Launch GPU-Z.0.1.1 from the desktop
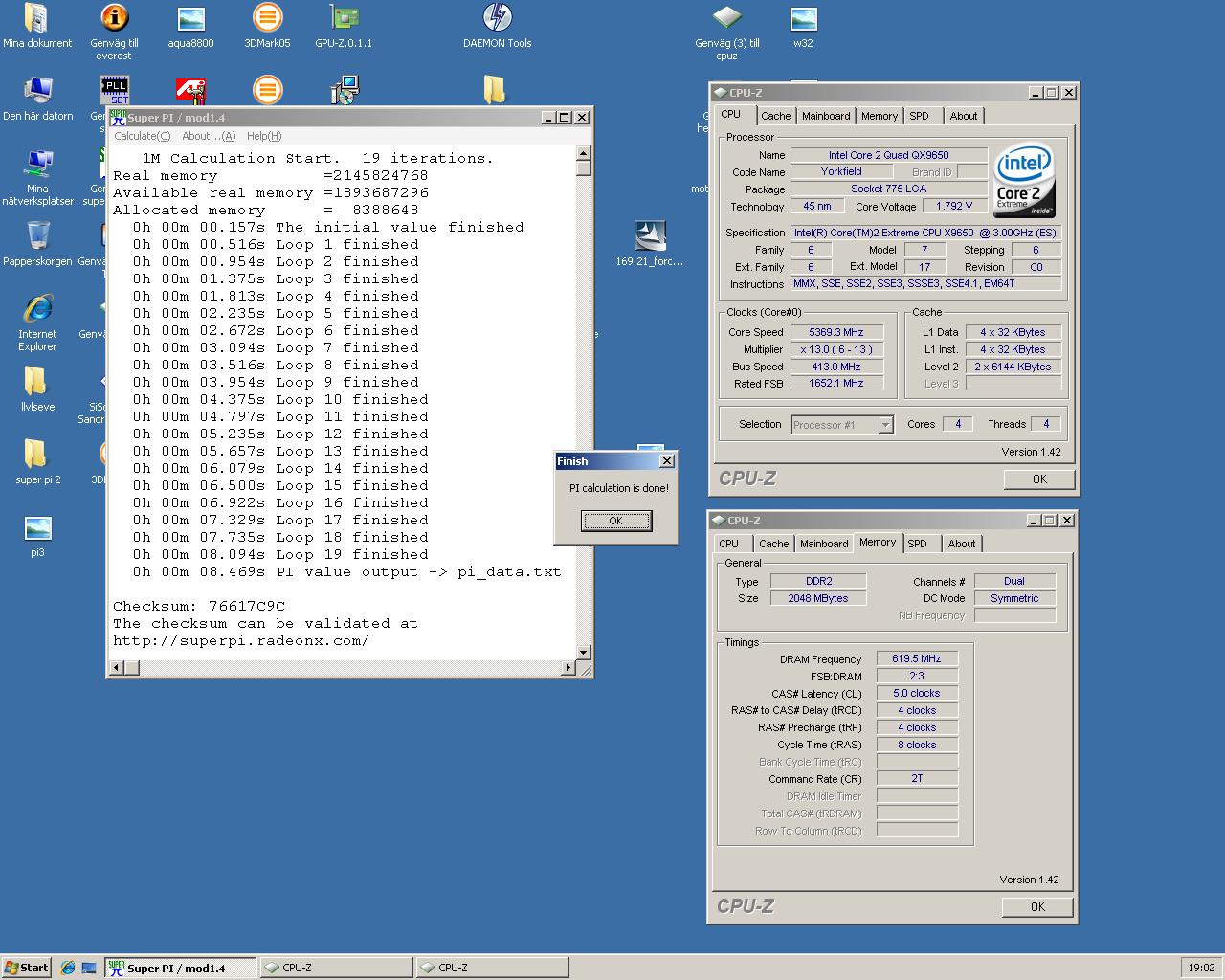 pyautogui.click(x=344, y=26)
